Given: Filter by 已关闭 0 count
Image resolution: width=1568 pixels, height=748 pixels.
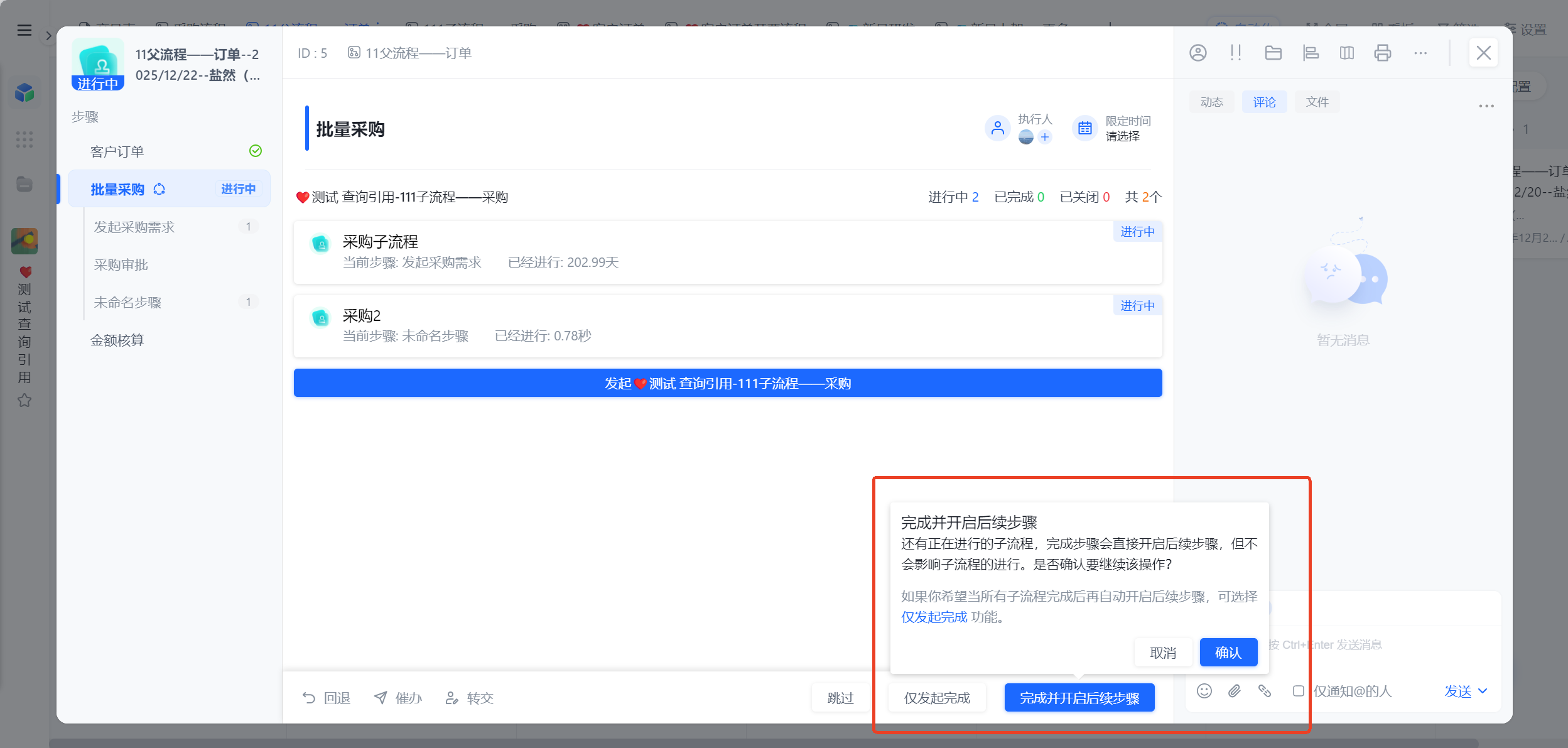Looking at the screenshot, I should coord(1084,197).
